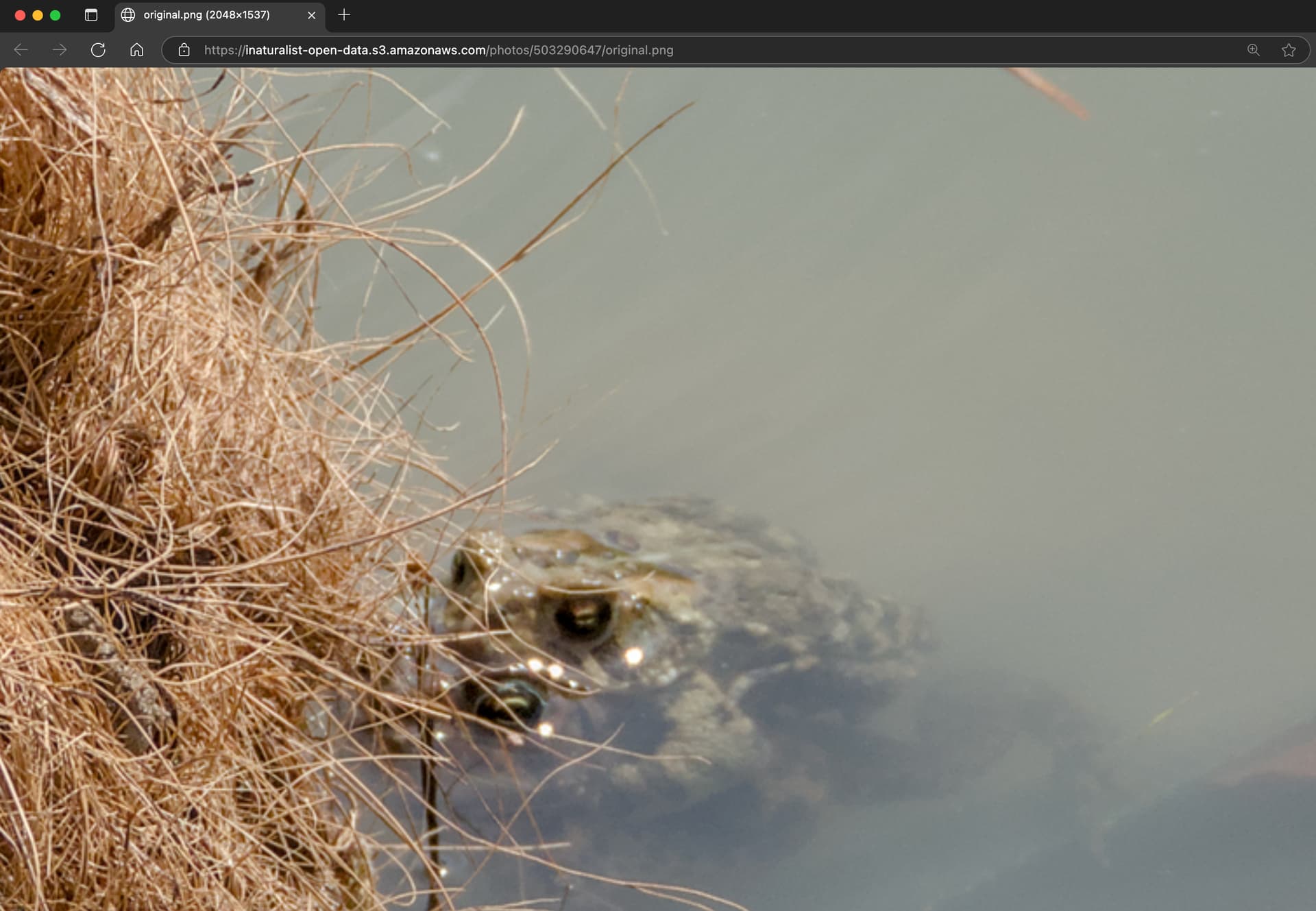Open a new tab with plus button
The width and height of the screenshot is (1316, 911).
(344, 15)
